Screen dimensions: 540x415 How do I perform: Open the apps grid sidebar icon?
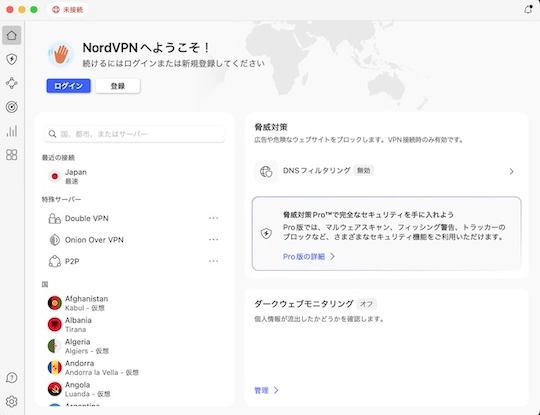[12, 155]
